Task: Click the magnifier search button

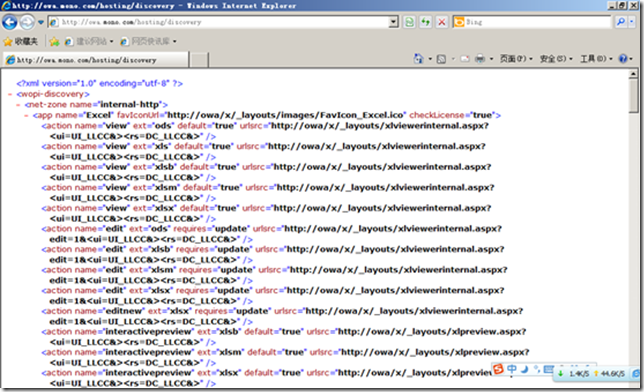Action: point(621,22)
